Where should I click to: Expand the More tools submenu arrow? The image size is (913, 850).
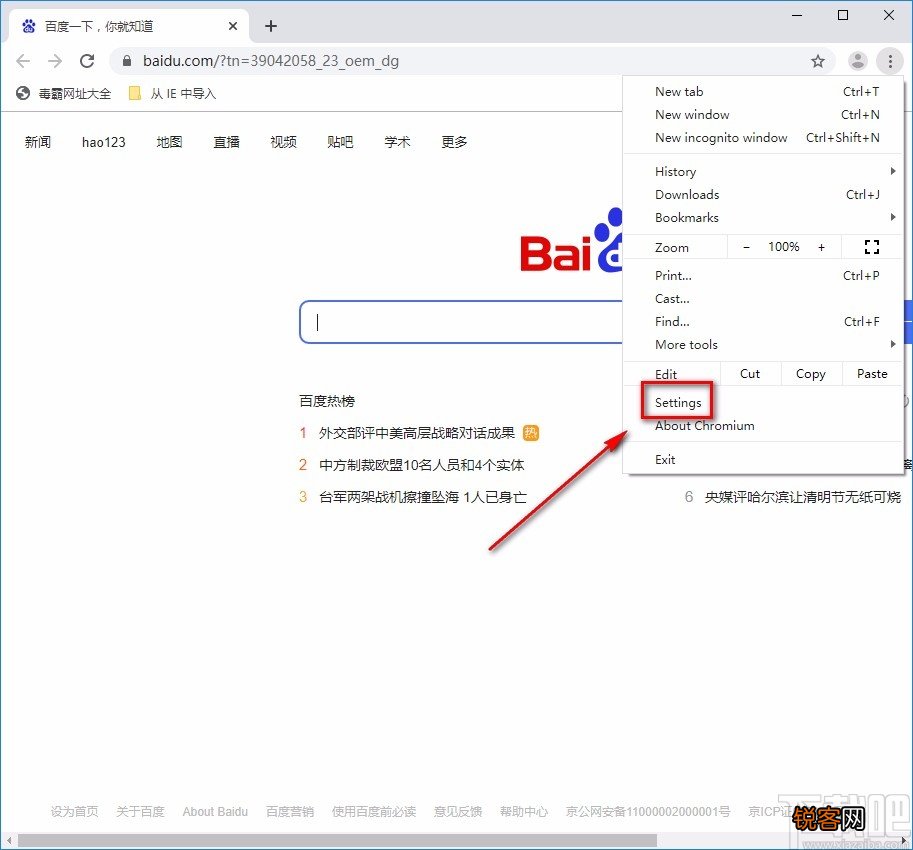pos(893,344)
